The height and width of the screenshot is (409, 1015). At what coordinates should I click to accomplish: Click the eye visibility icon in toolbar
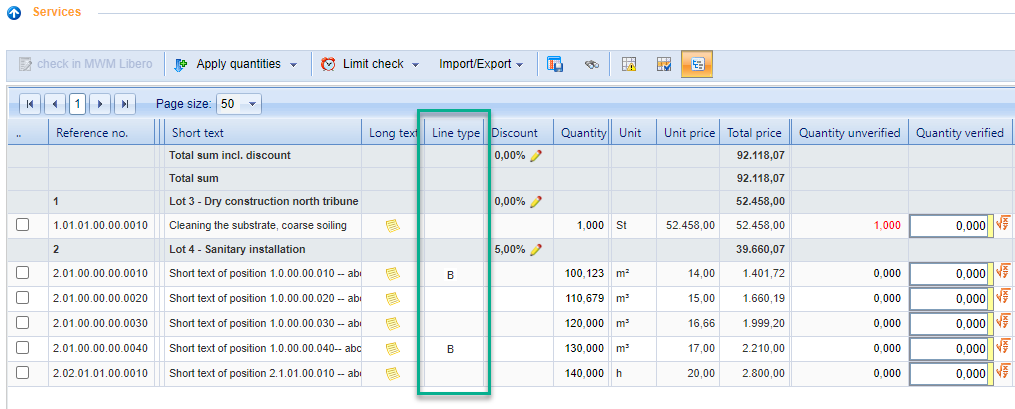[x=591, y=64]
